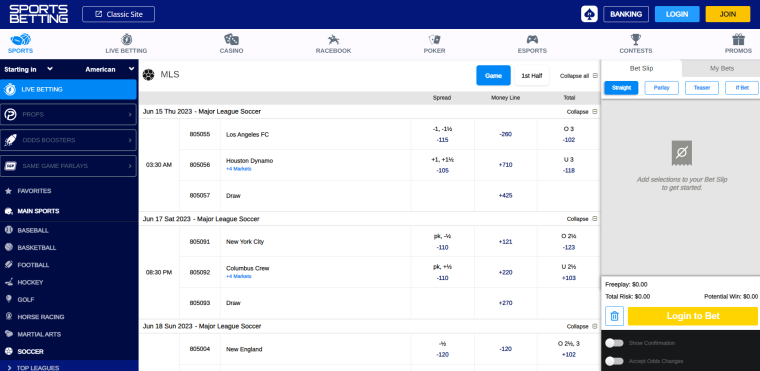Select the Straight bet type

pos(621,88)
